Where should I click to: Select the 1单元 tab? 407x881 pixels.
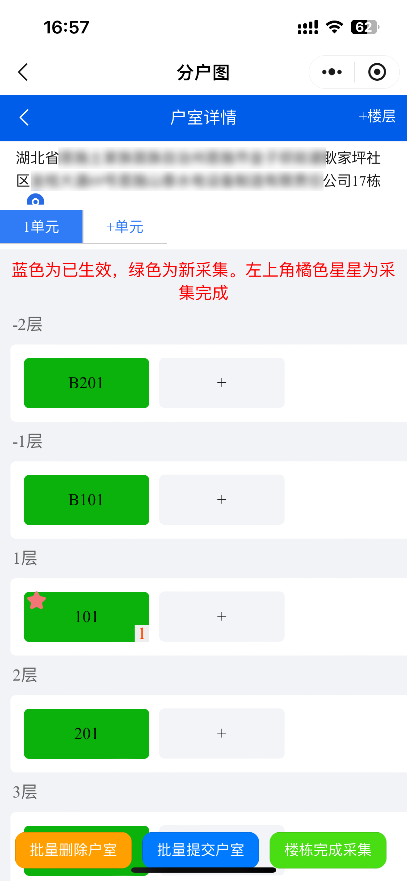(42, 227)
